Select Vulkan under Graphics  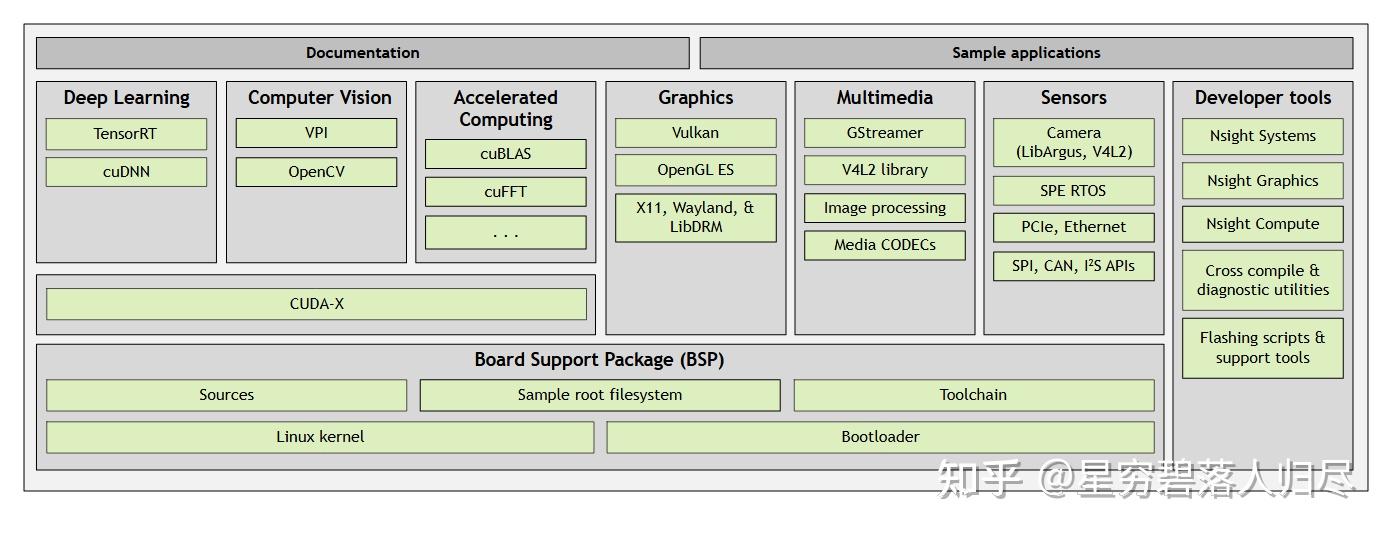(695, 133)
